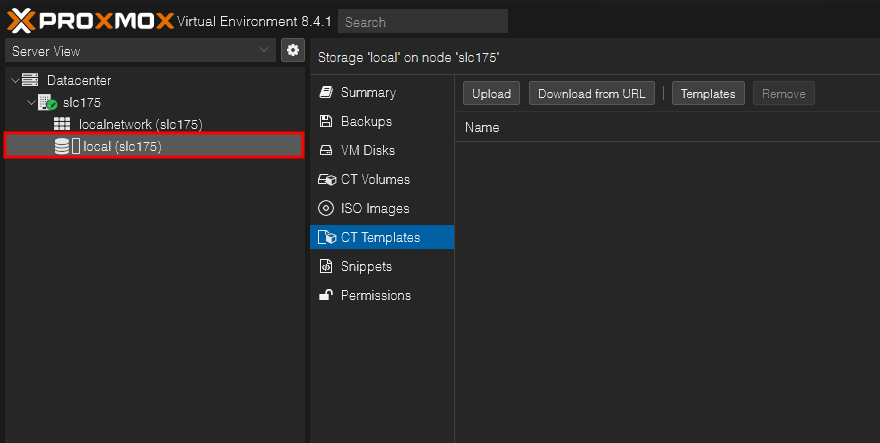Click the Upload button
880x443 pixels.
tap(491, 93)
